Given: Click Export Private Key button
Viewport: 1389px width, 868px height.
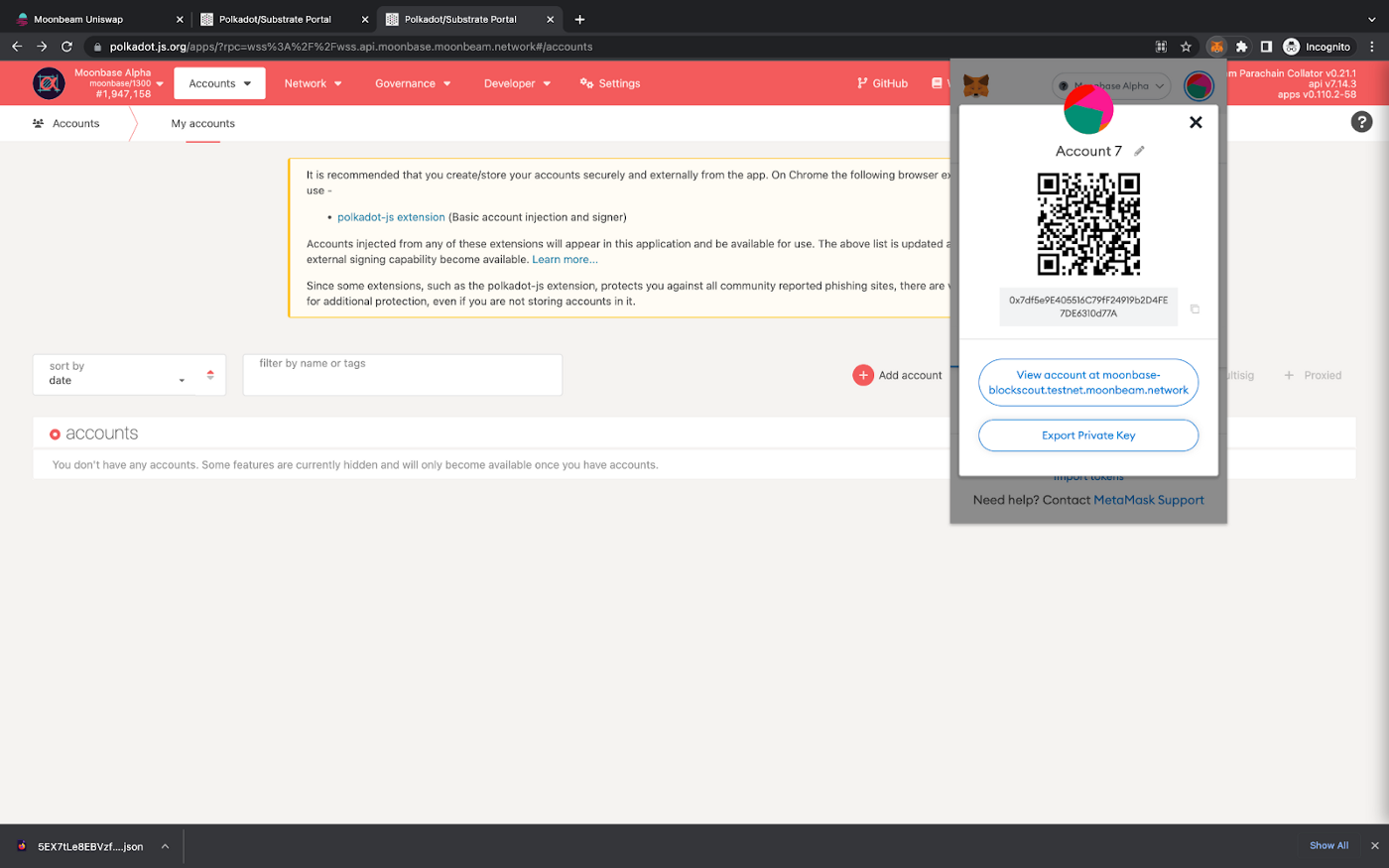Looking at the screenshot, I should [1088, 435].
